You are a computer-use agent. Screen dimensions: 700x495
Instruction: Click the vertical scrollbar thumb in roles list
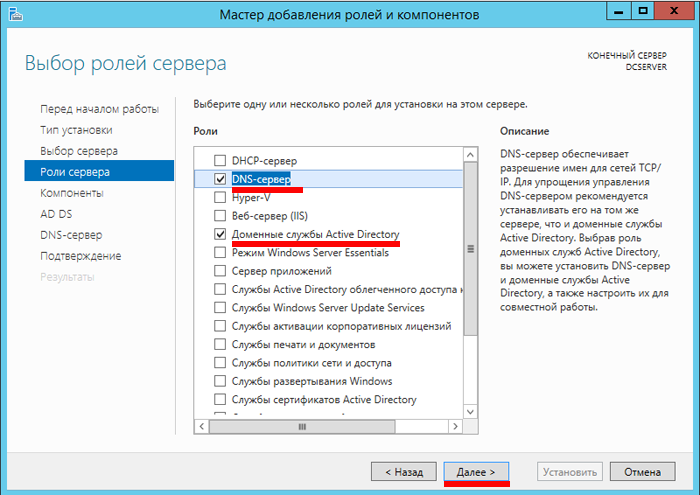point(470,249)
